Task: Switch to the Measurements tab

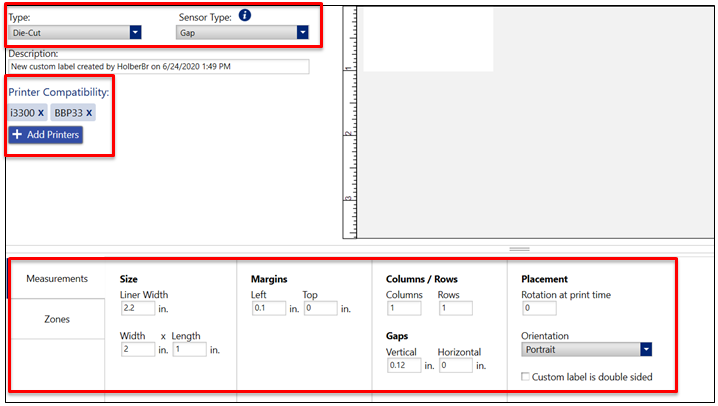Action: pyautogui.click(x=57, y=279)
